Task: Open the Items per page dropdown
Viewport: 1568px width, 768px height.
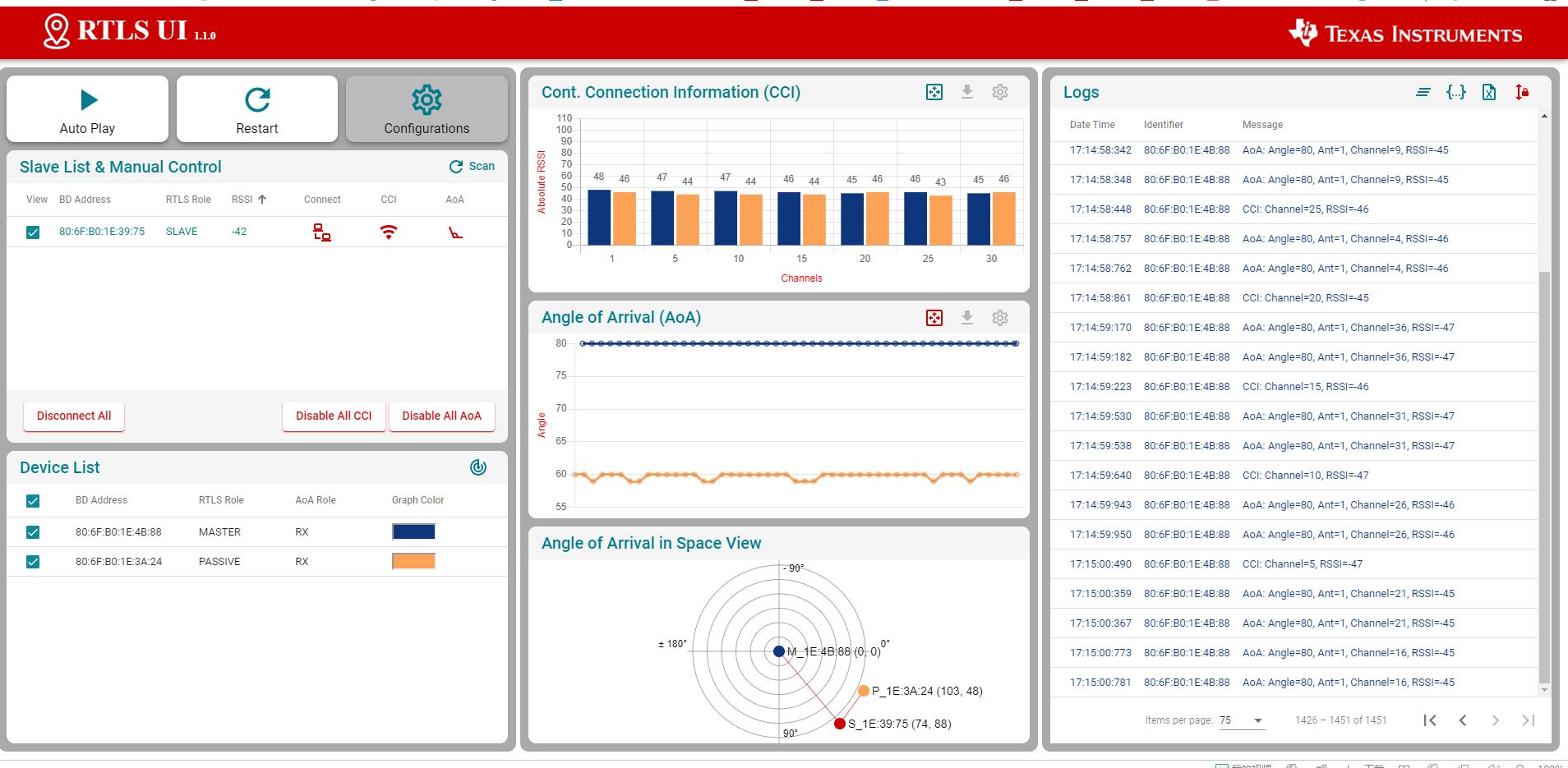Action: [1242, 720]
